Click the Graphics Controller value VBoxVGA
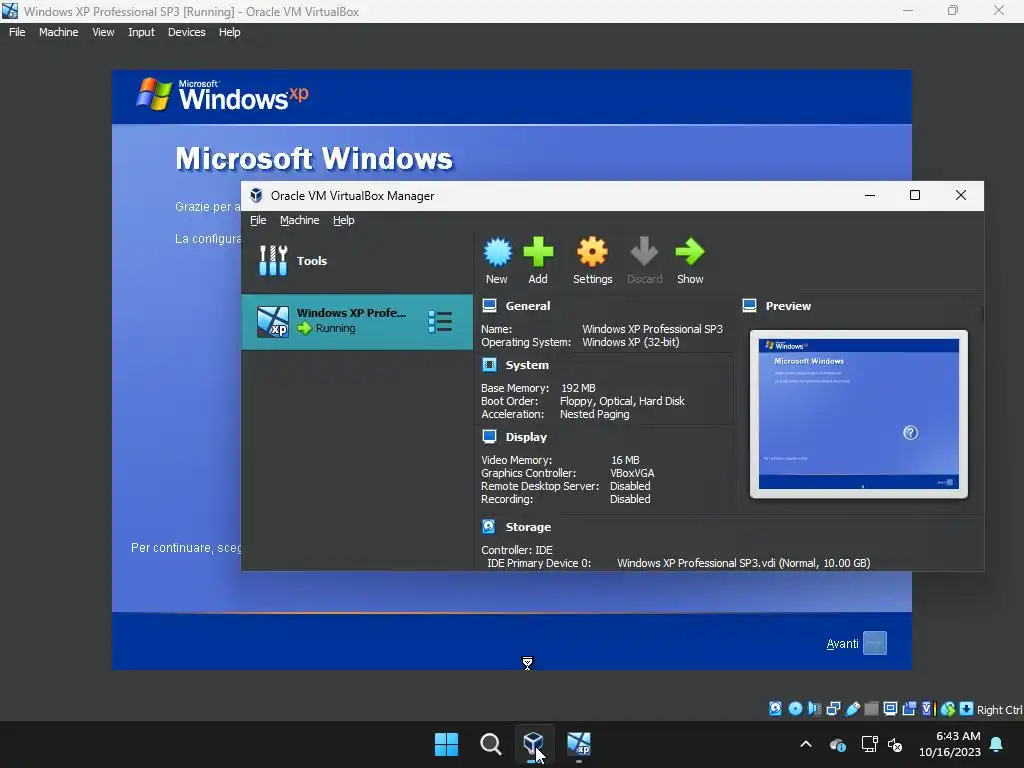 tap(632, 473)
